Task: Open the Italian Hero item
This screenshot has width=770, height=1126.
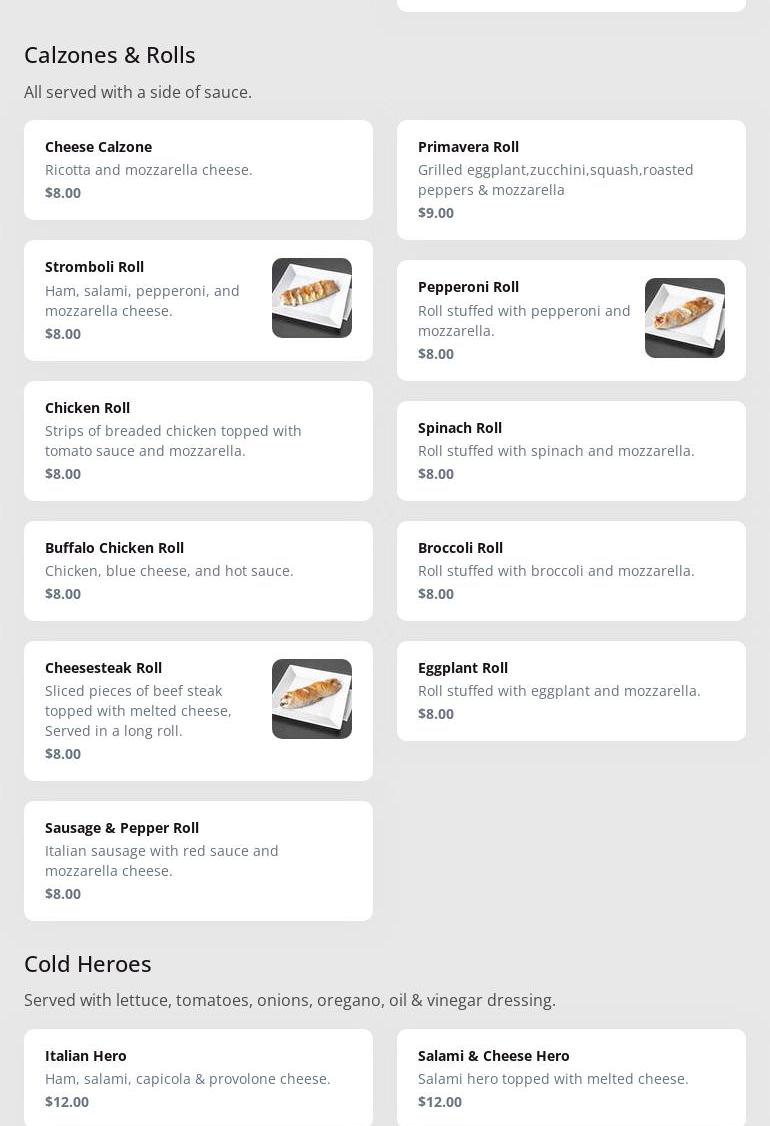Action: (x=198, y=1078)
